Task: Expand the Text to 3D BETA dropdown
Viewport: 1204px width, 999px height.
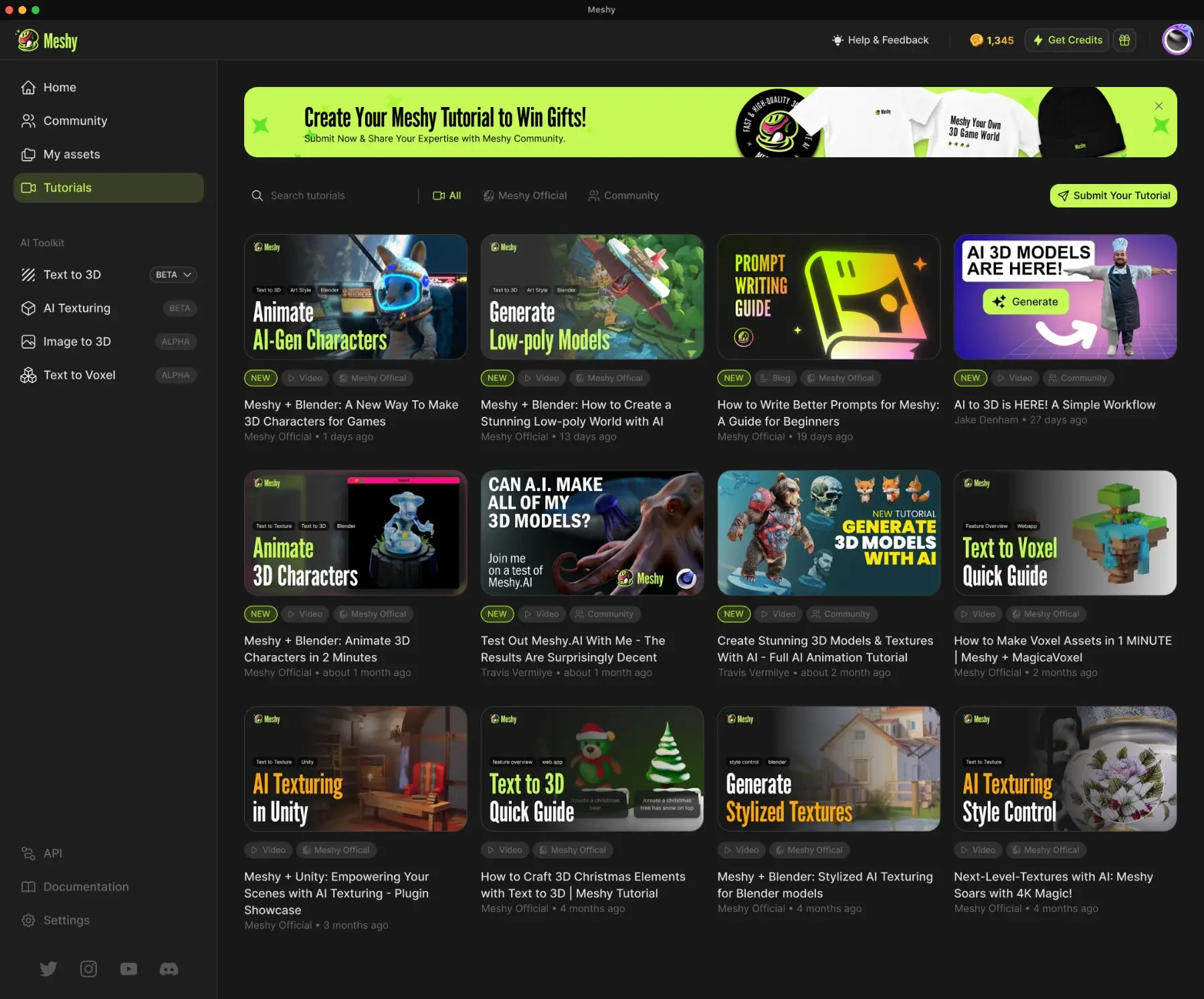Action: pyautogui.click(x=173, y=274)
